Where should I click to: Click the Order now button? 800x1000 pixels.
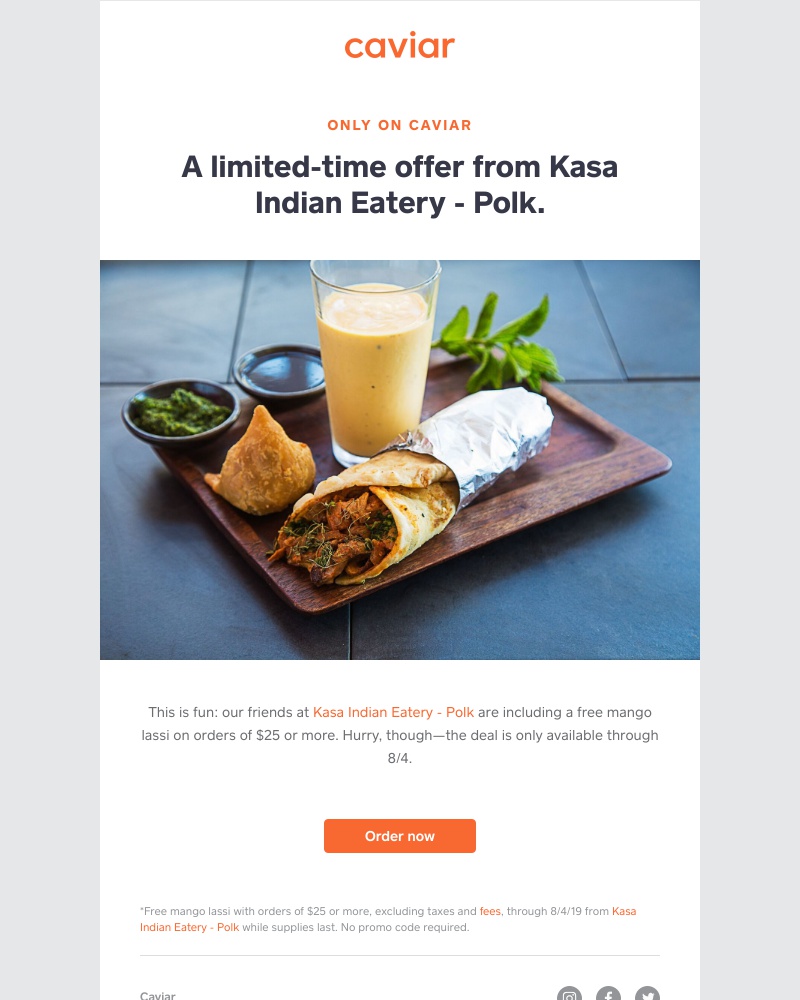click(399, 836)
